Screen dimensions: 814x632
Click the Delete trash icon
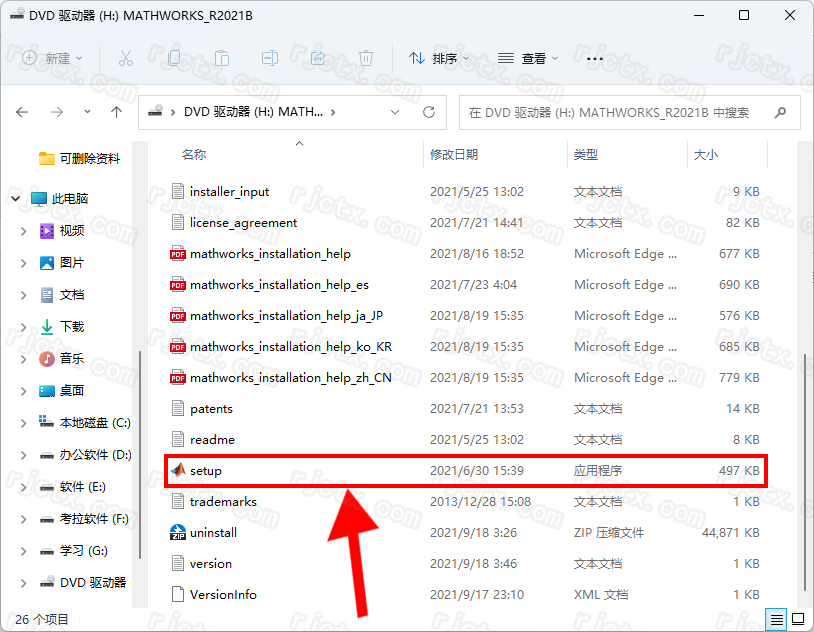pos(366,58)
